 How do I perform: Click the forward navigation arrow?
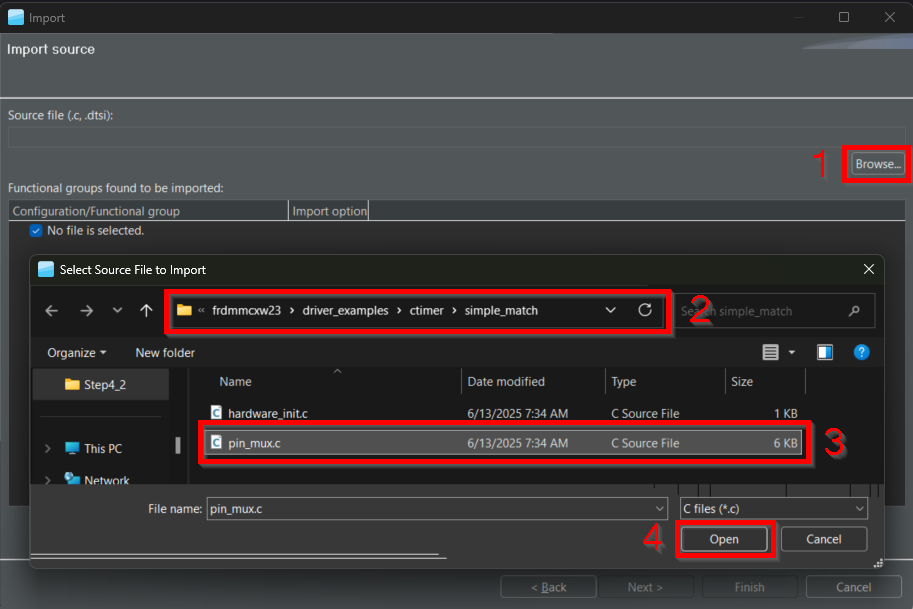[86, 311]
